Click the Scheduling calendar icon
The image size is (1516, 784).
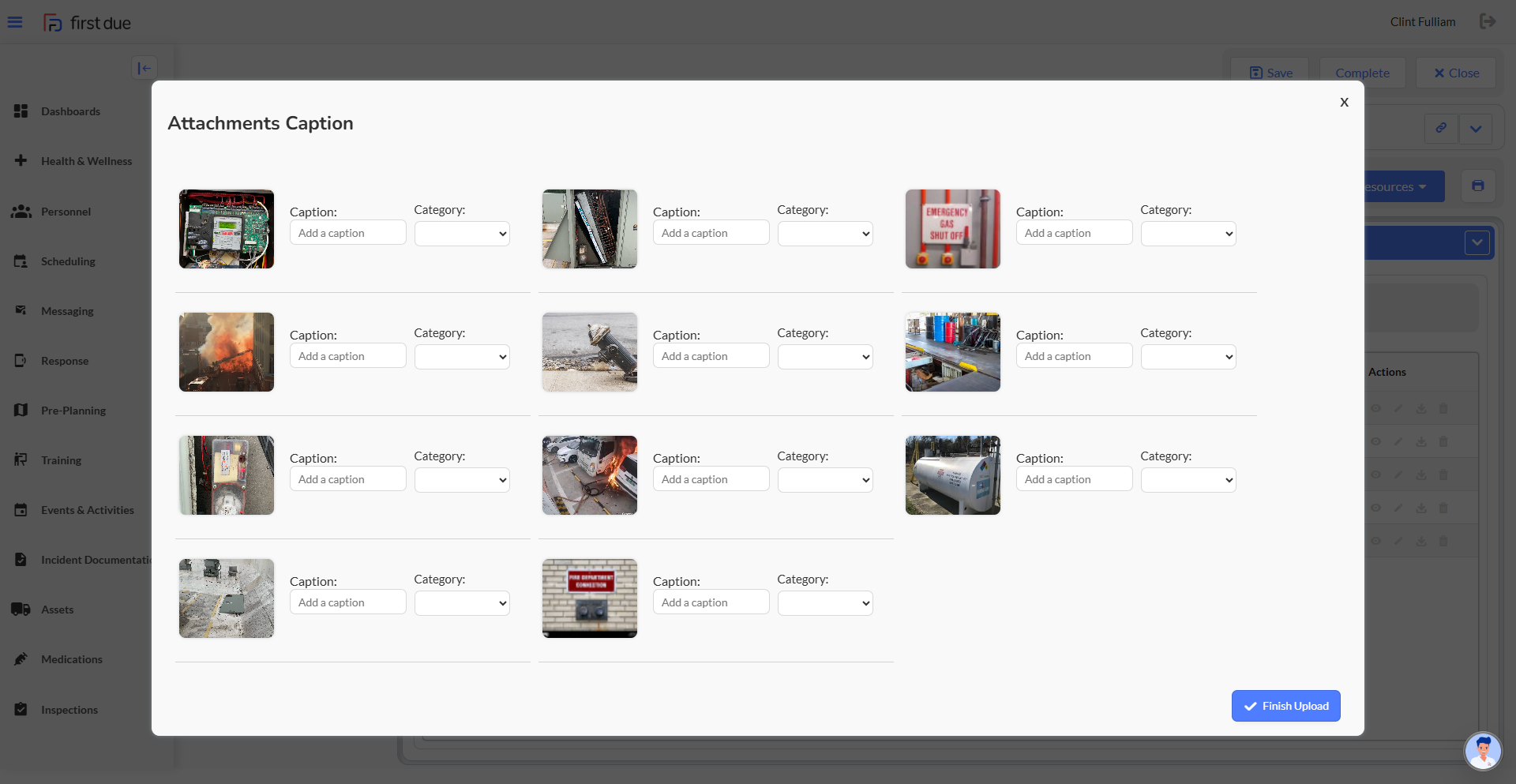pos(21,261)
